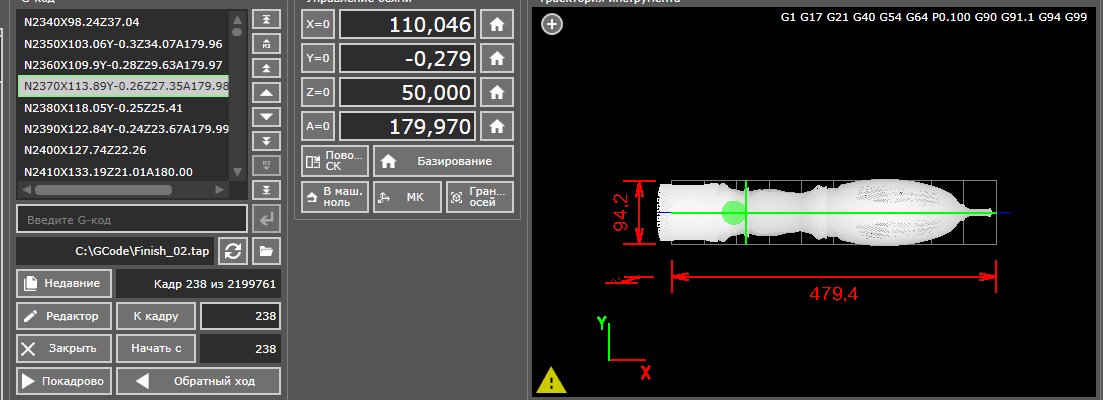The height and width of the screenshot is (400, 1103).
Task: Click the Z position value 50,000
Action: pyautogui.click(x=407, y=91)
